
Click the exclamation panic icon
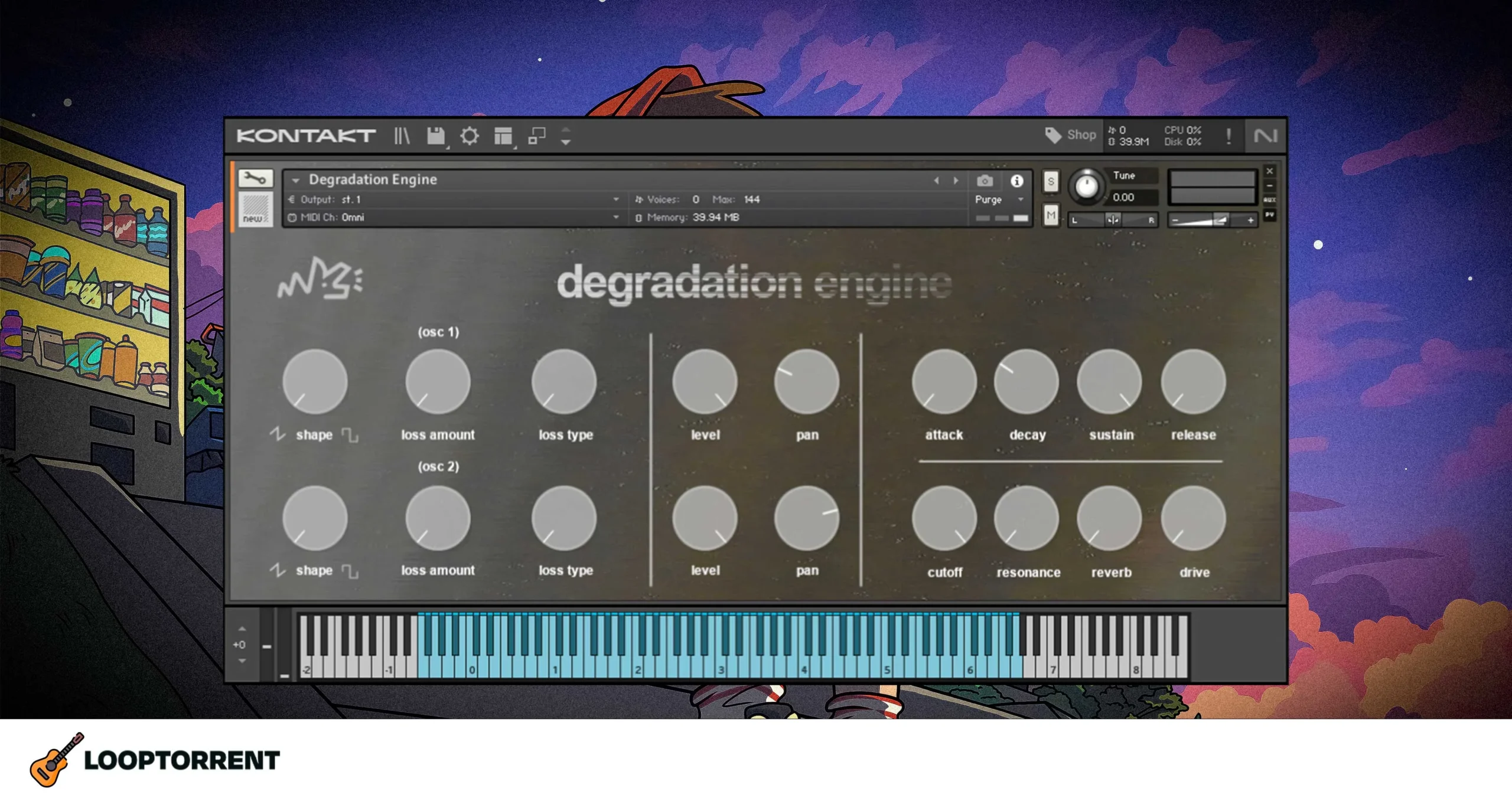[x=1228, y=136]
